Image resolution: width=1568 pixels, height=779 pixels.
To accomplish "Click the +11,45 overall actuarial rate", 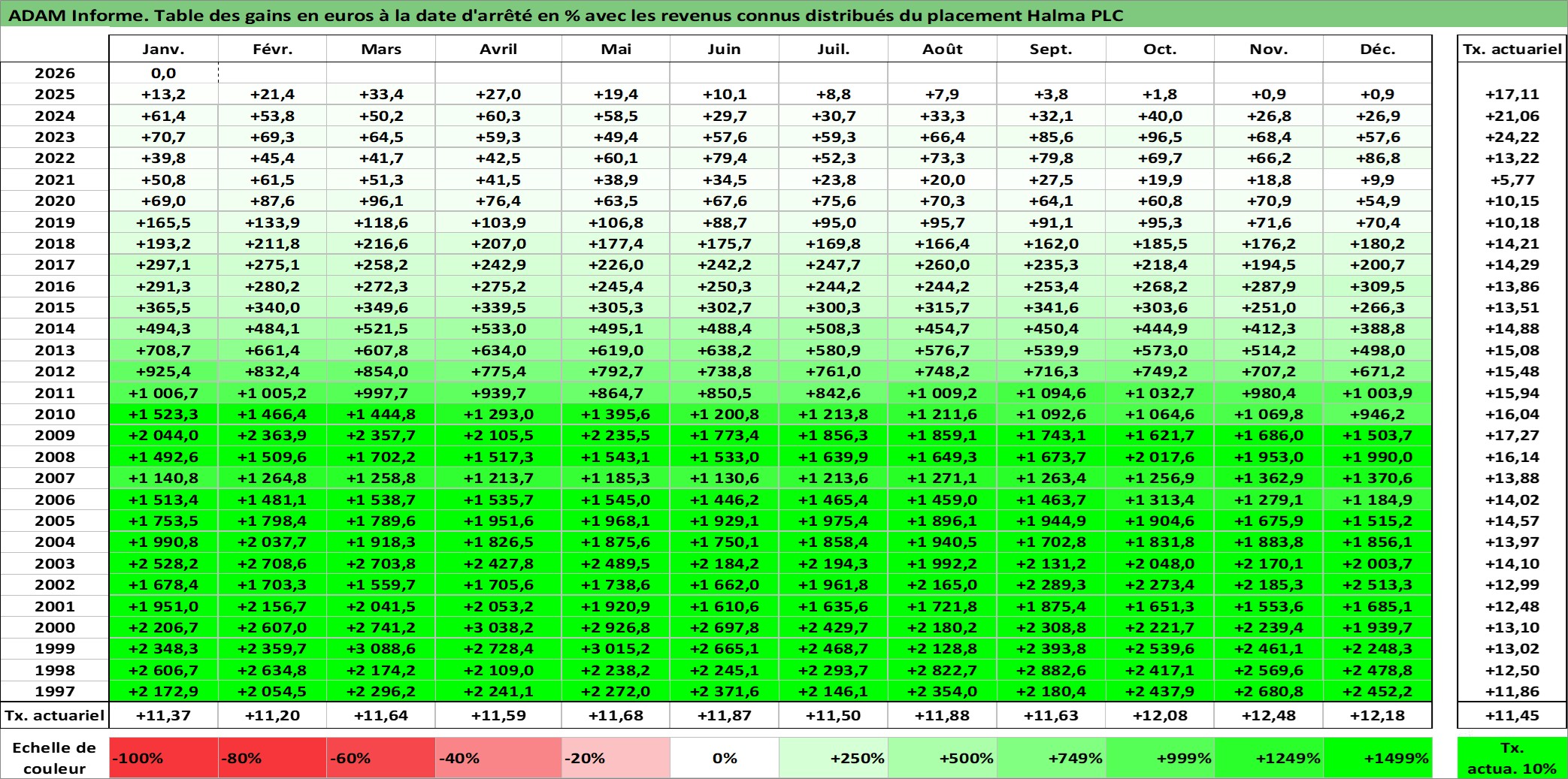I will tap(1512, 715).
